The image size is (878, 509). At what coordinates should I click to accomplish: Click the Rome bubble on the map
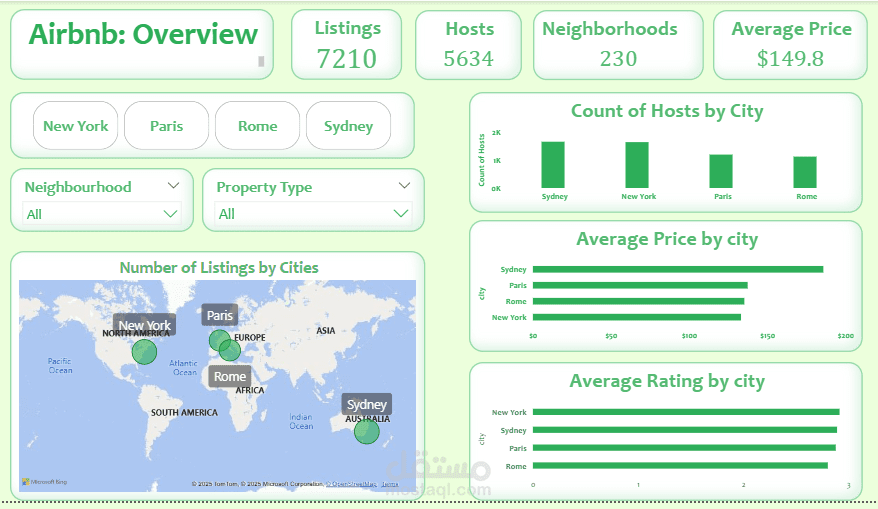point(230,351)
